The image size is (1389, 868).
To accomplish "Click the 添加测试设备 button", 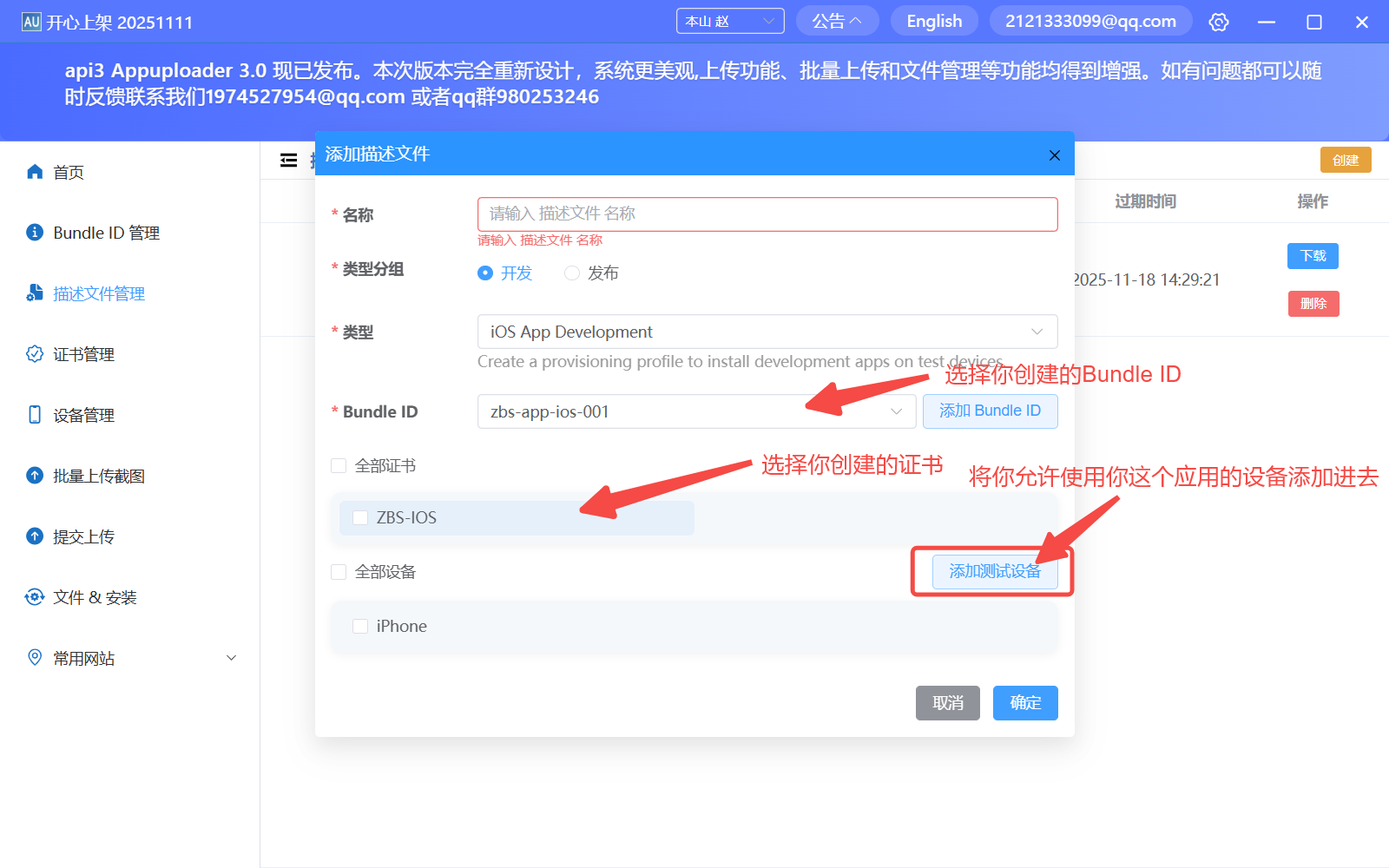I will pos(993,572).
